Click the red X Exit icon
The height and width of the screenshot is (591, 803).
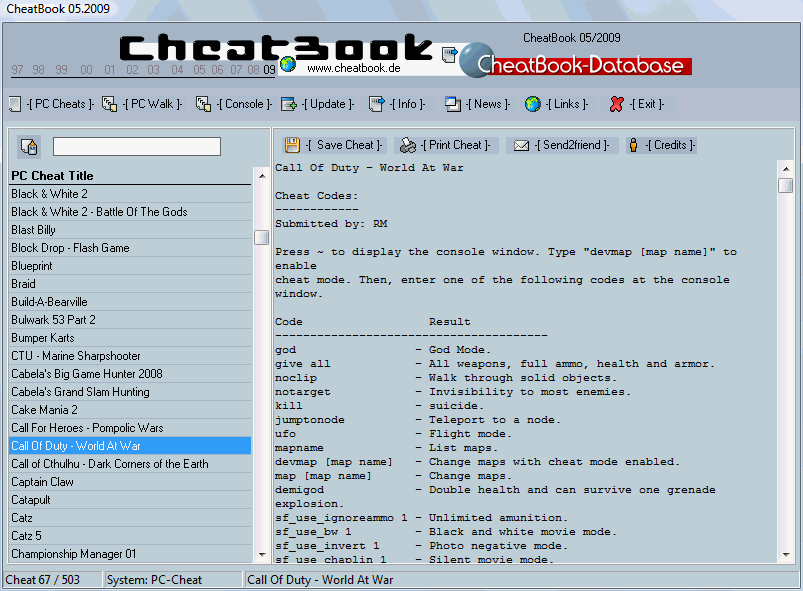pyautogui.click(x=617, y=104)
